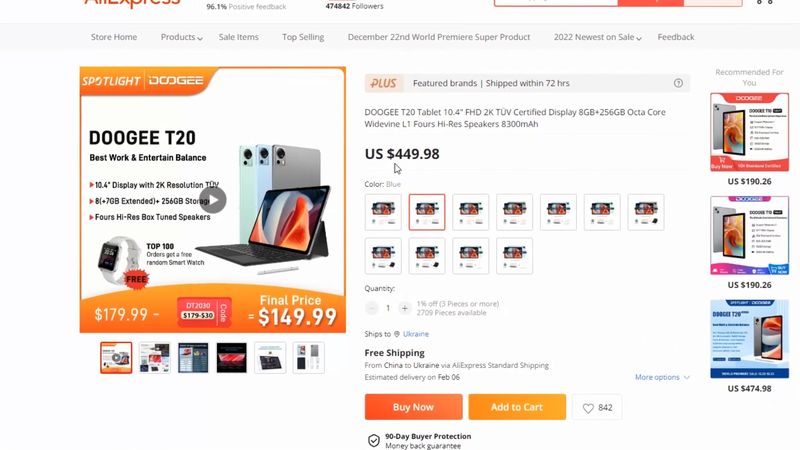Image resolution: width=800 pixels, height=450 pixels.
Task: Go to the Store Home tab
Action: point(114,37)
